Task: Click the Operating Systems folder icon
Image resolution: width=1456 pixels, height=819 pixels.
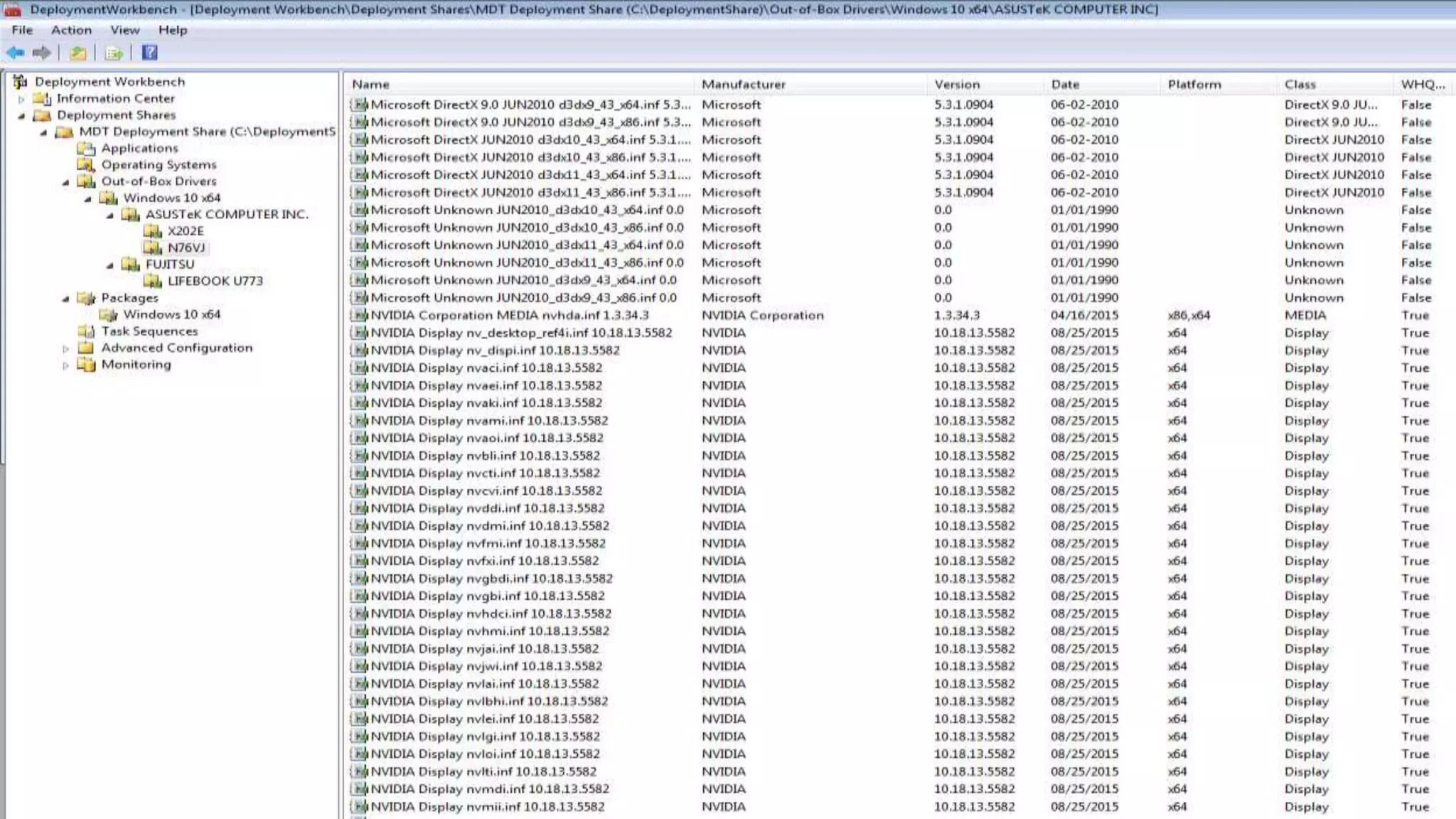Action: pyautogui.click(x=87, y=164)
